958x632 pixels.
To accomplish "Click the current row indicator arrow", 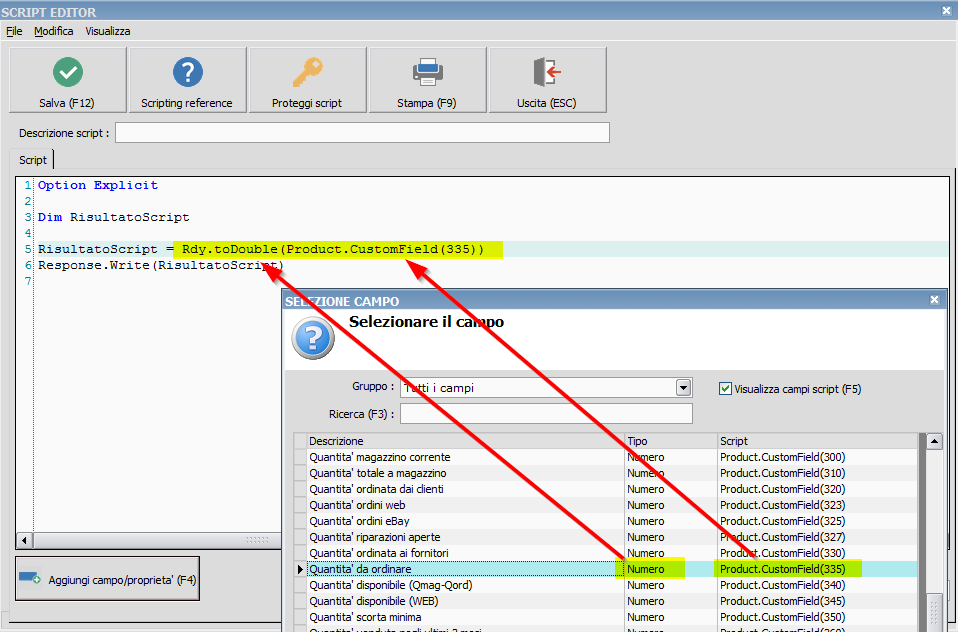I will [299, 569].
